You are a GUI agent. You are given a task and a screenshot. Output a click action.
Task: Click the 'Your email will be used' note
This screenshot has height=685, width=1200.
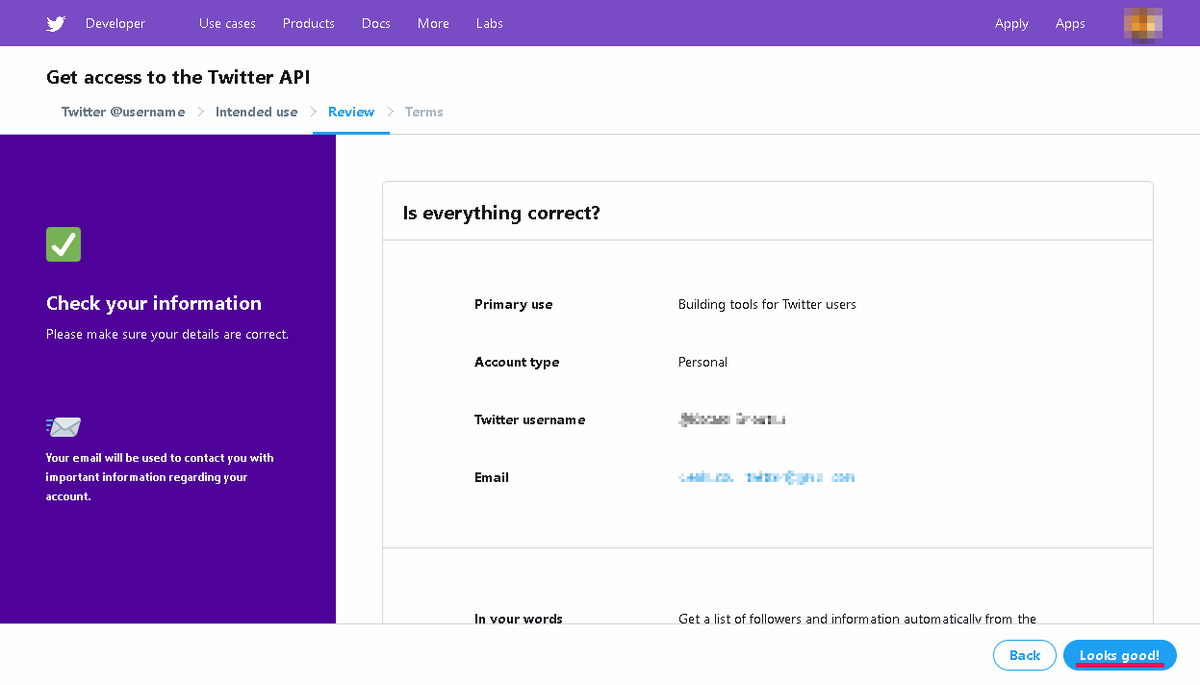tap(160, 477)
